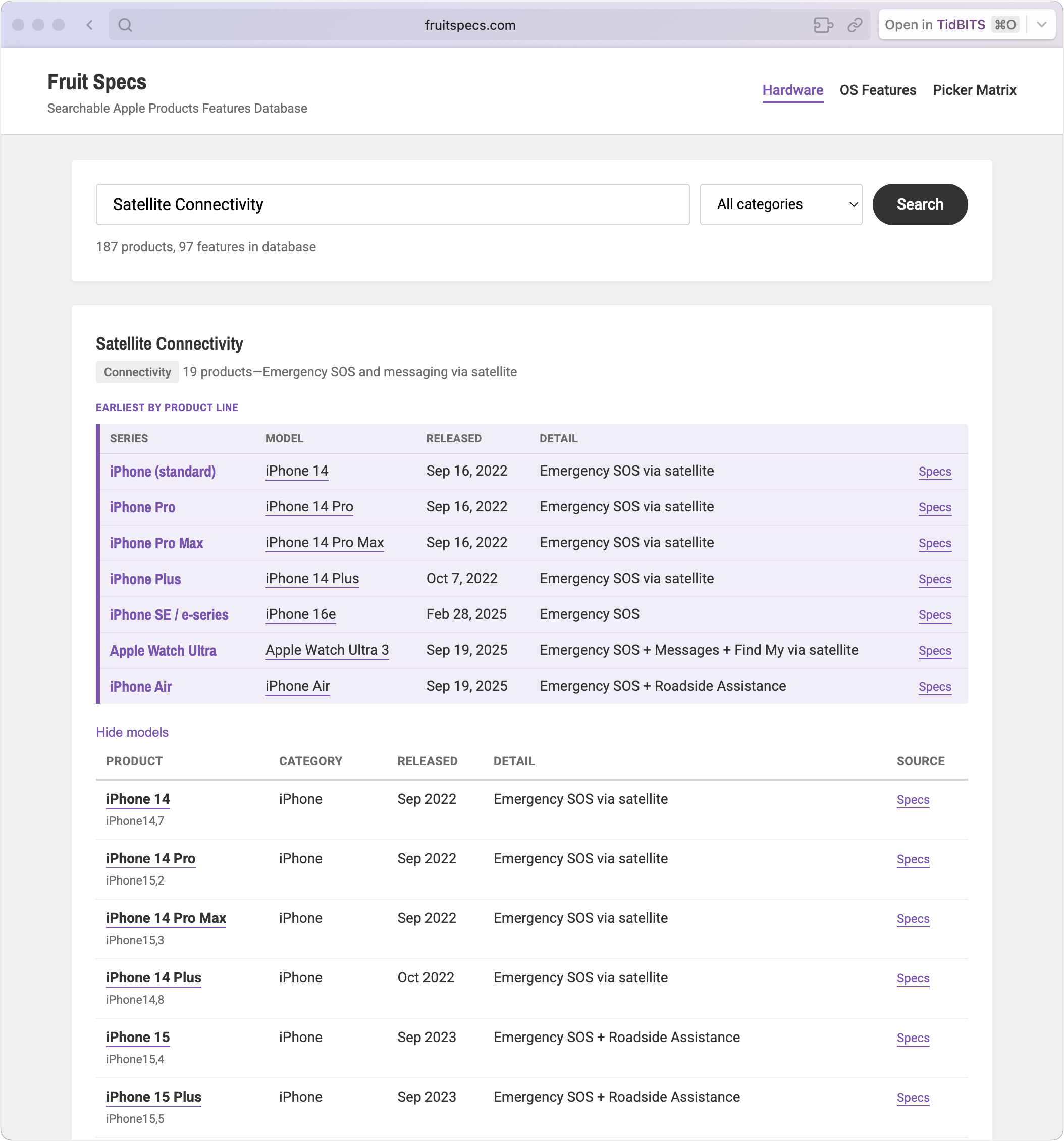Open Specs source for iPhone15,3 row
This screenshot has width=1064, height=1141.
pos(913,919)
